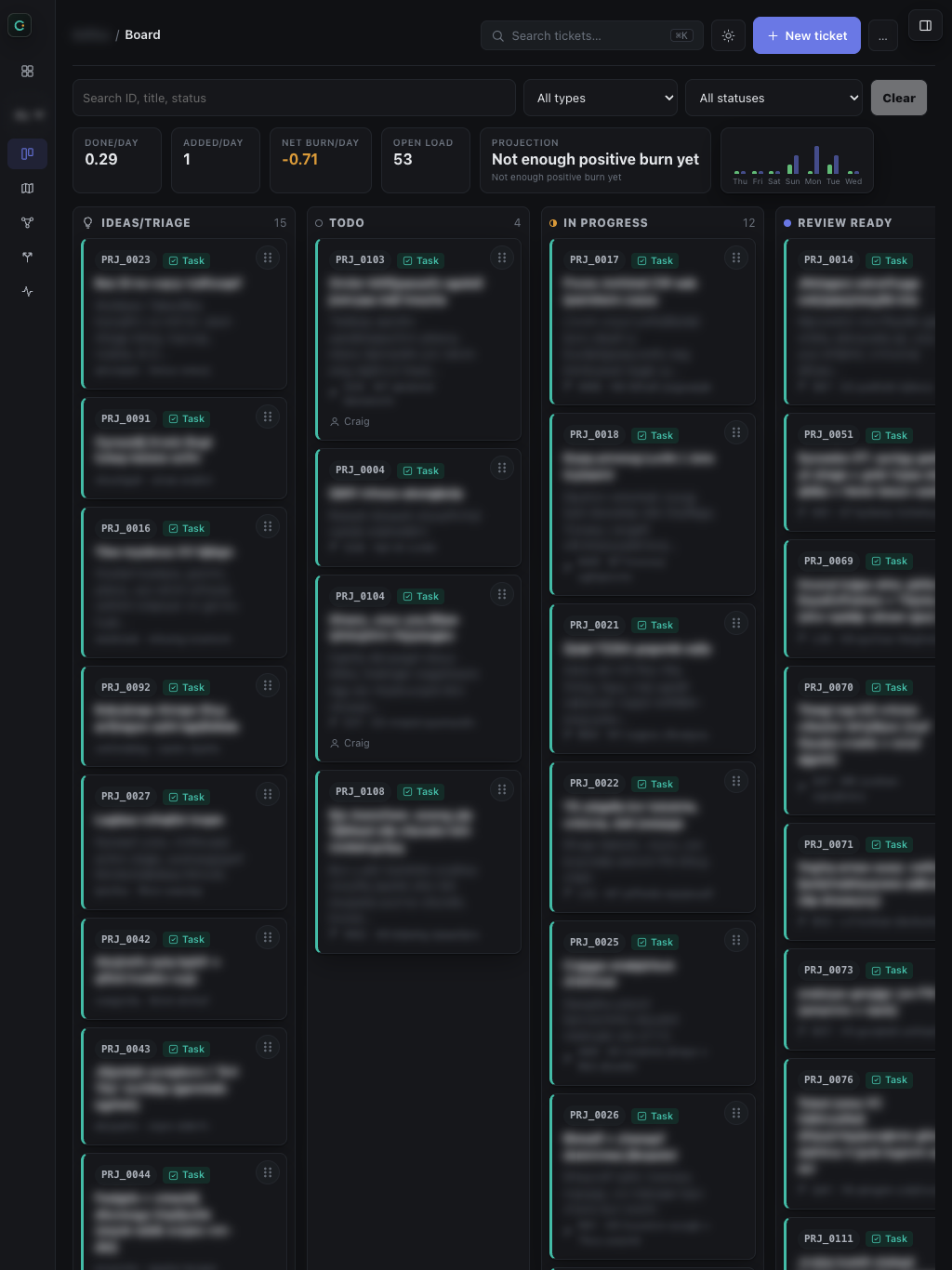
Task: Click the Done/Day 0.29 stat card
Action: click(117, 160)
